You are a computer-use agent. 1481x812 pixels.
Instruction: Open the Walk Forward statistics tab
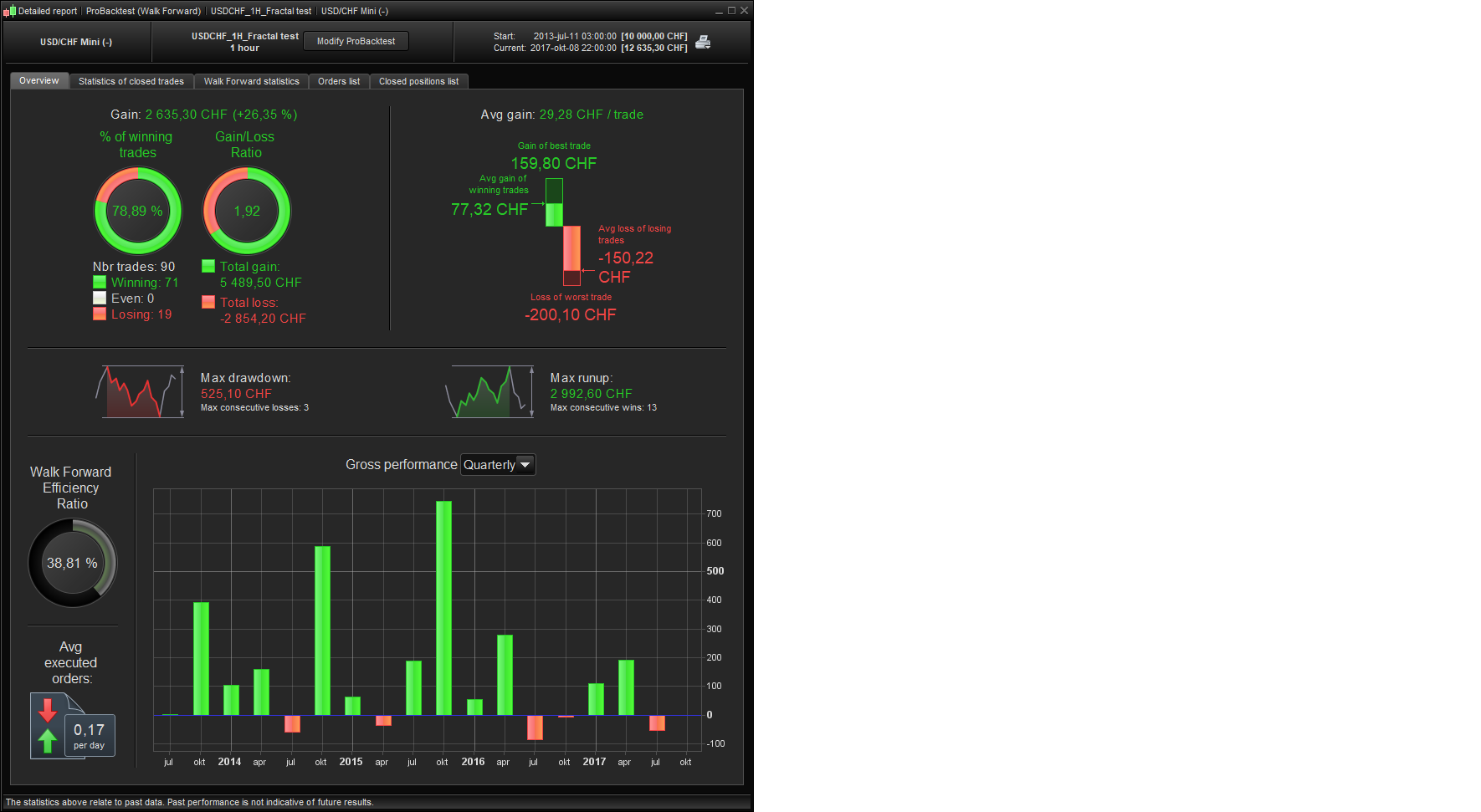(252, 81)
